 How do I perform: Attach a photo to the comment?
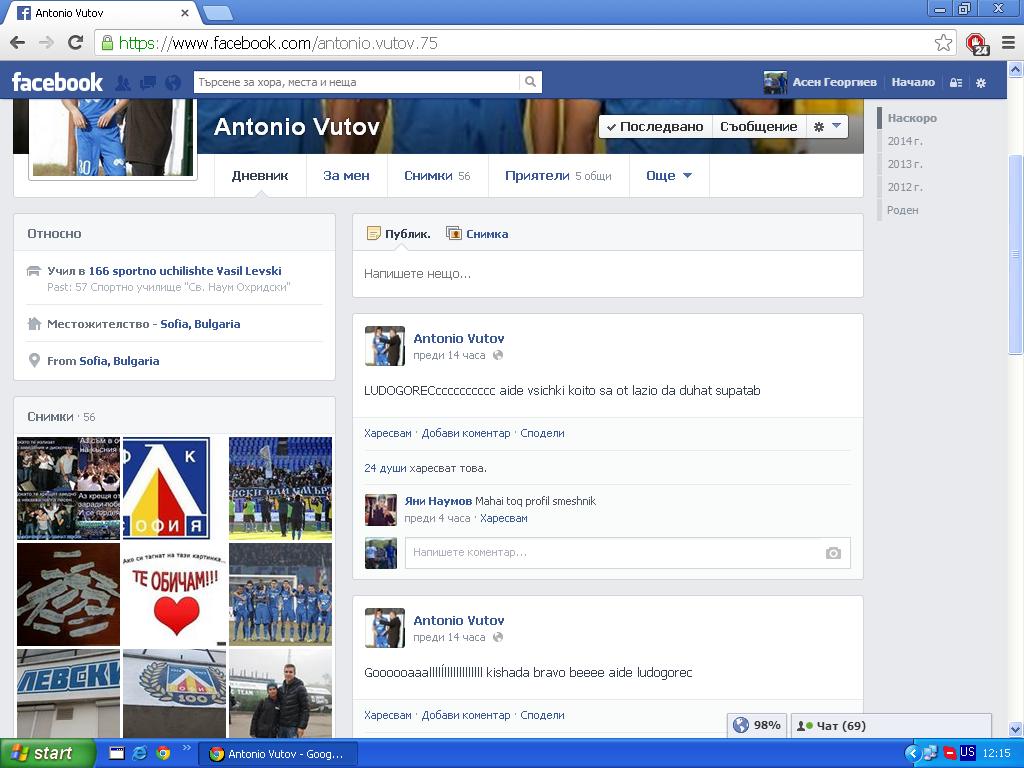pyautogui.click(x=833, y=553)
